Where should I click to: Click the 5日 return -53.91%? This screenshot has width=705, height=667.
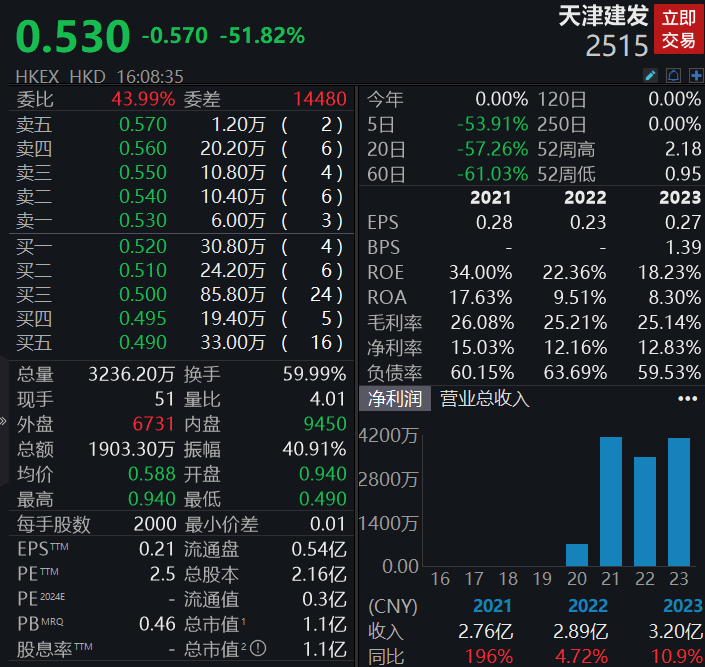[x=493, y=124]
